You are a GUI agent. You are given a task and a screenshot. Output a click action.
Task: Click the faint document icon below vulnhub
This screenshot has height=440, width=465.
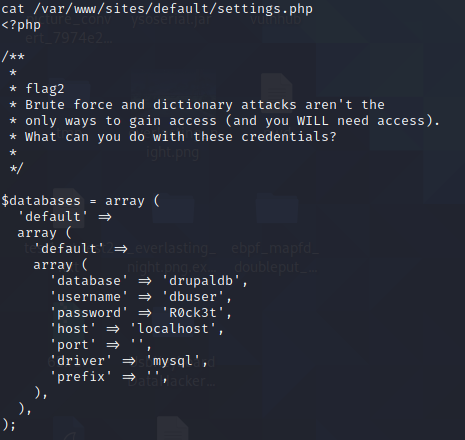pos(276,88)
